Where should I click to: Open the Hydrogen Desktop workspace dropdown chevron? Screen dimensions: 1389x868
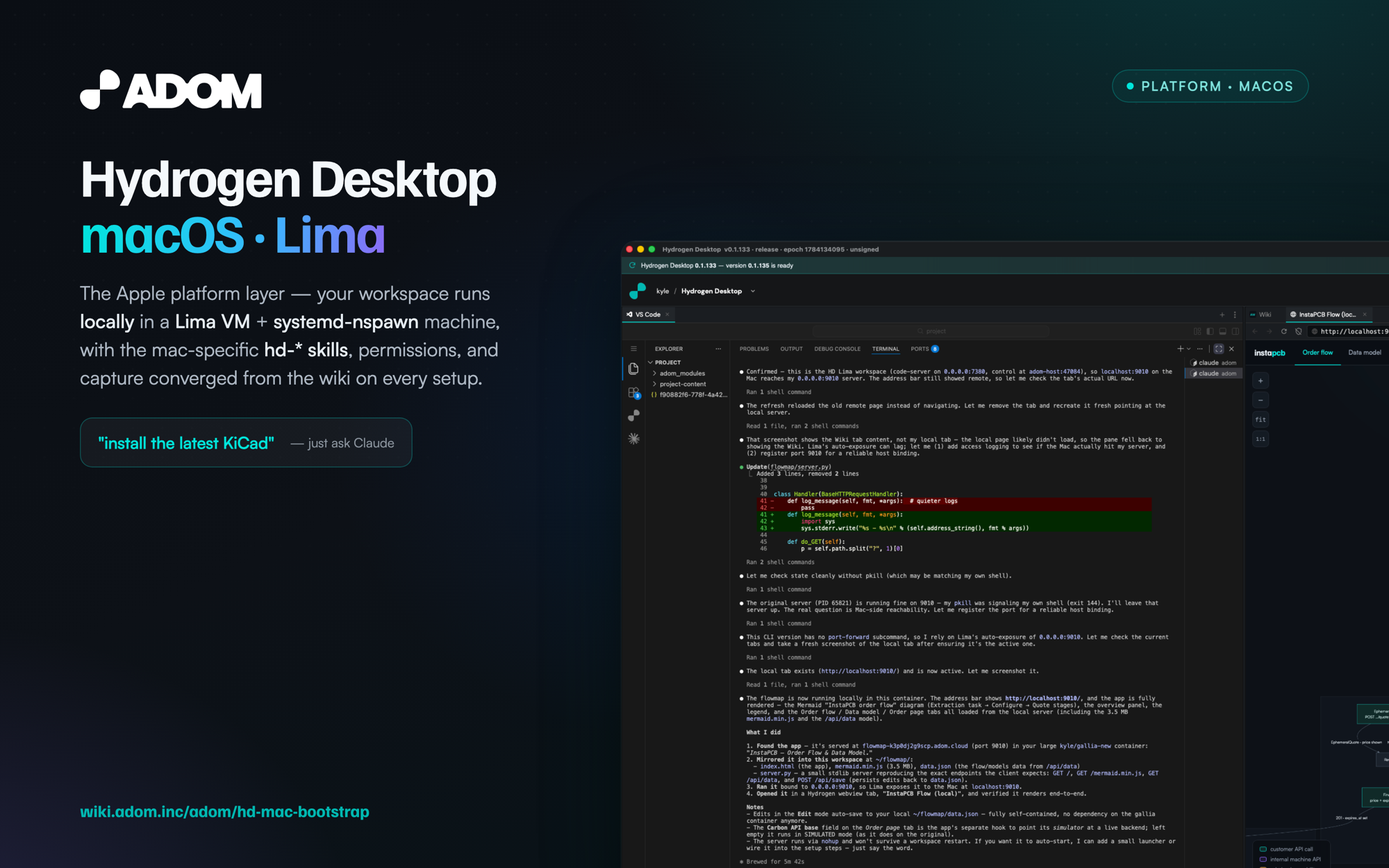pyautogui.click(x=753, y=291)
